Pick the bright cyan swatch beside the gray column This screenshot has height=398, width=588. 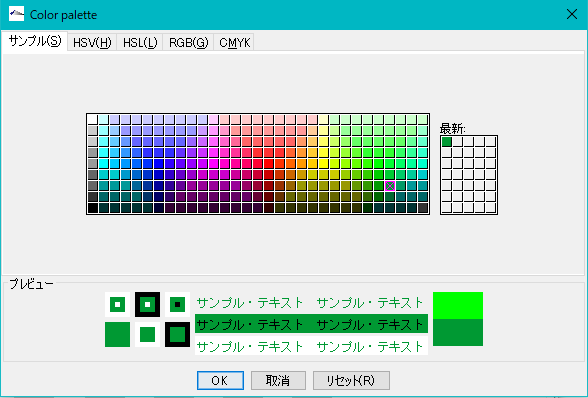tap(104, 164)
